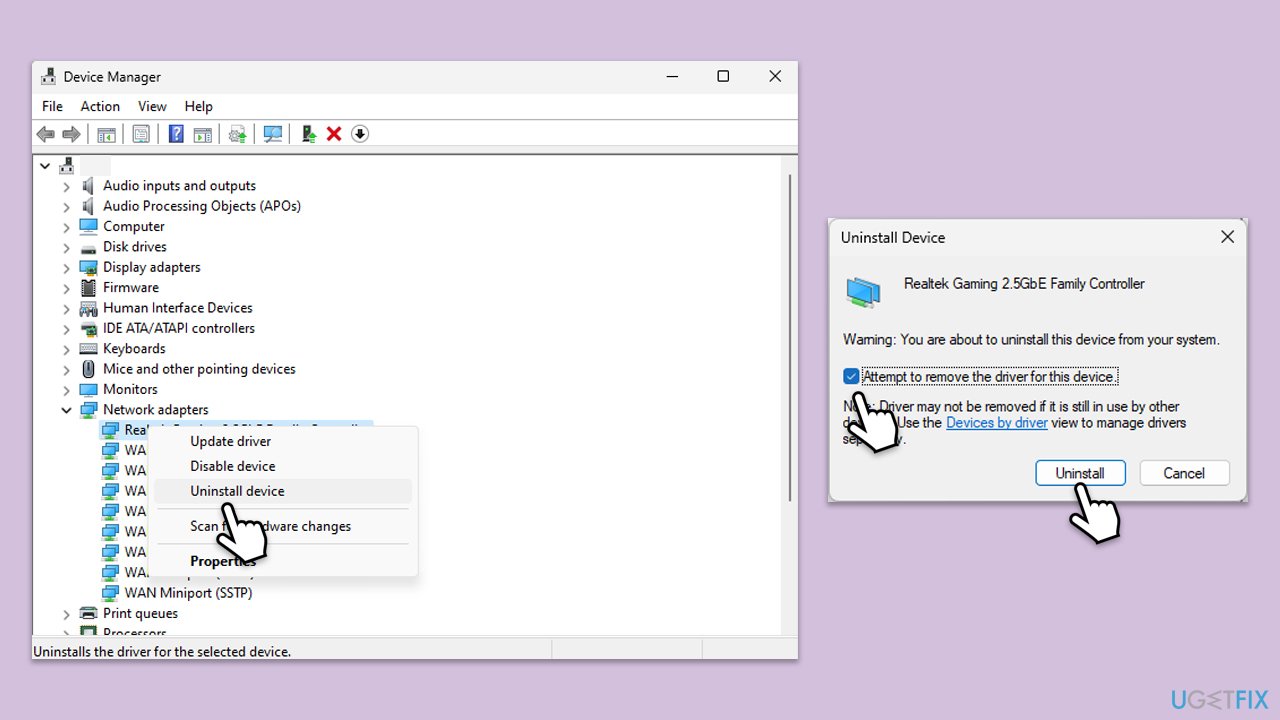Click Cancel in the Uninstall Device dialog
The width and height of the screenshot is (1280, 720).
[1184, 473]
